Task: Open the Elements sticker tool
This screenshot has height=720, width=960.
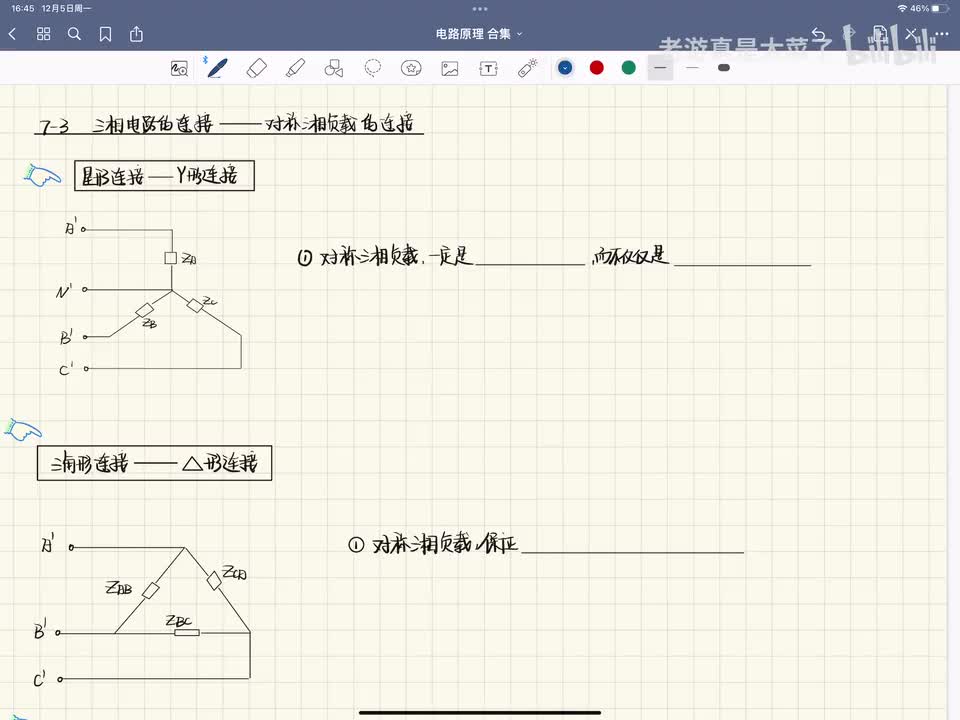Action: [x=411, y=68]
